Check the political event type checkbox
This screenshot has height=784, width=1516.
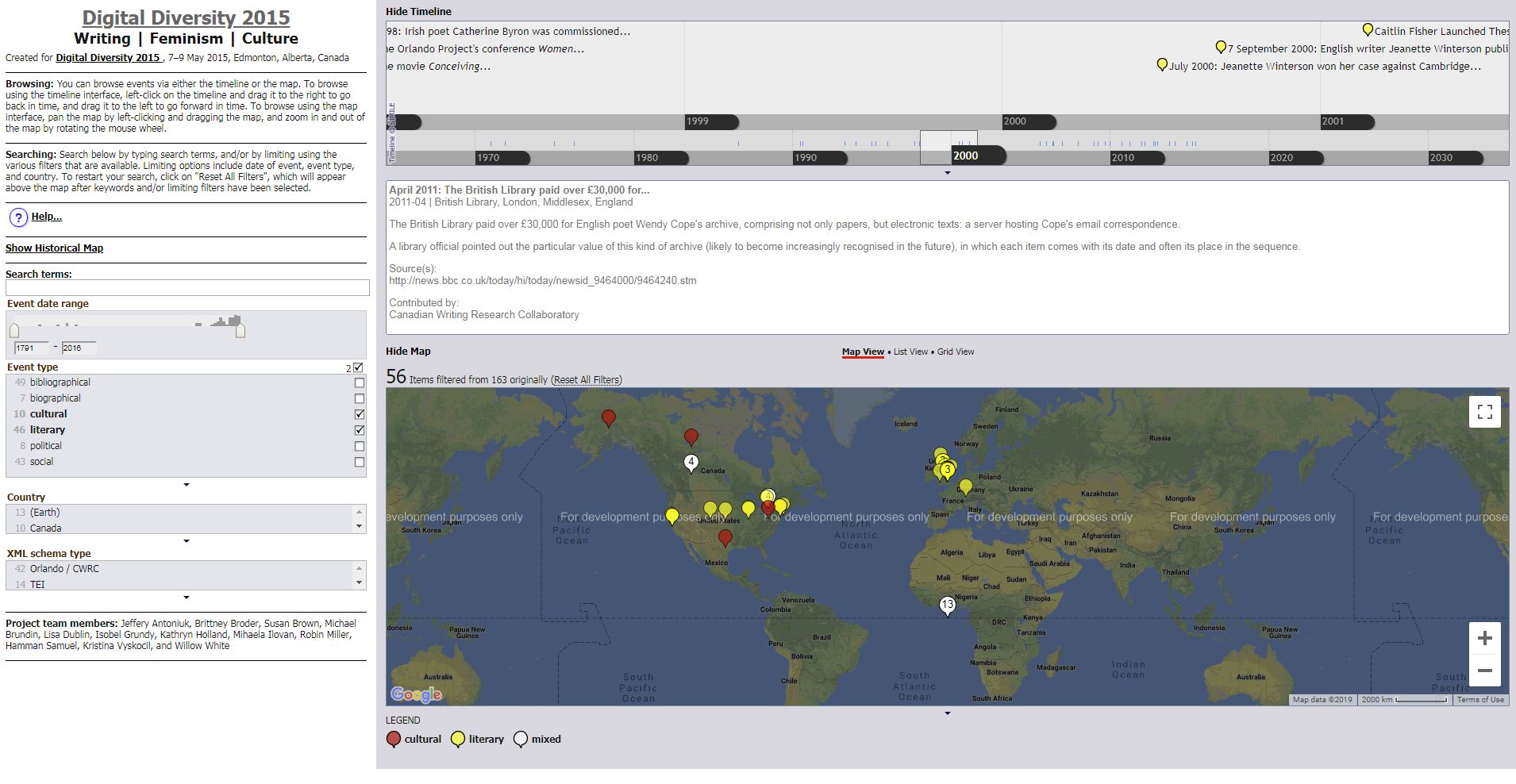point(360,446)
